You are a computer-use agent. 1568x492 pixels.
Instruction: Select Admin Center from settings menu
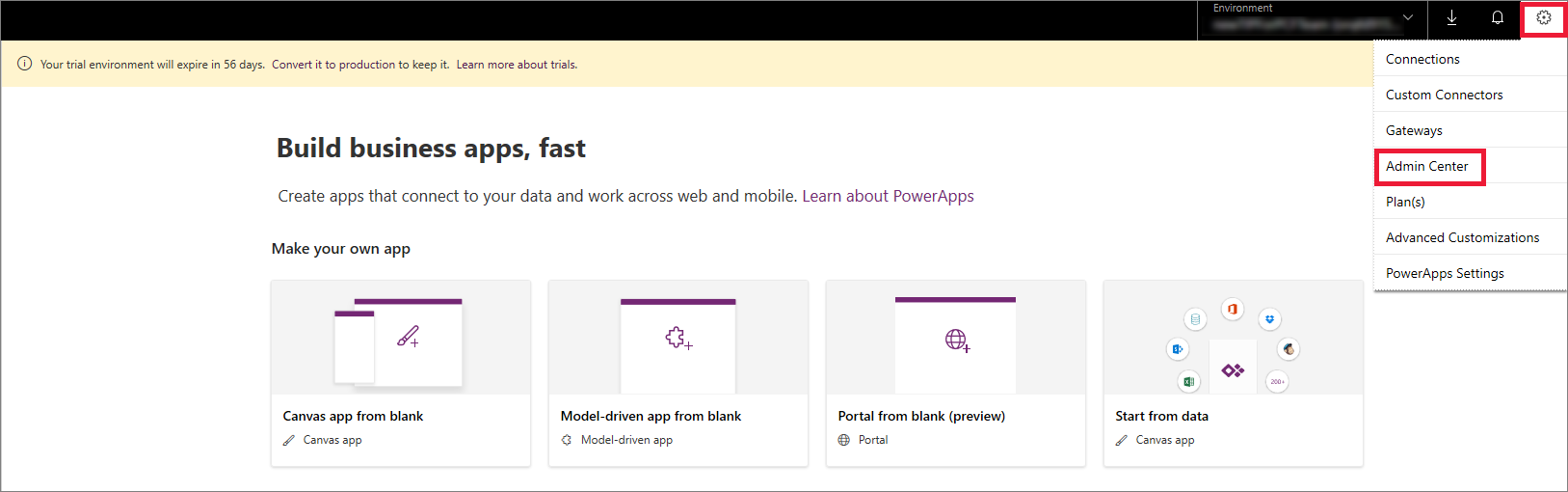[x=1426, y=166]
